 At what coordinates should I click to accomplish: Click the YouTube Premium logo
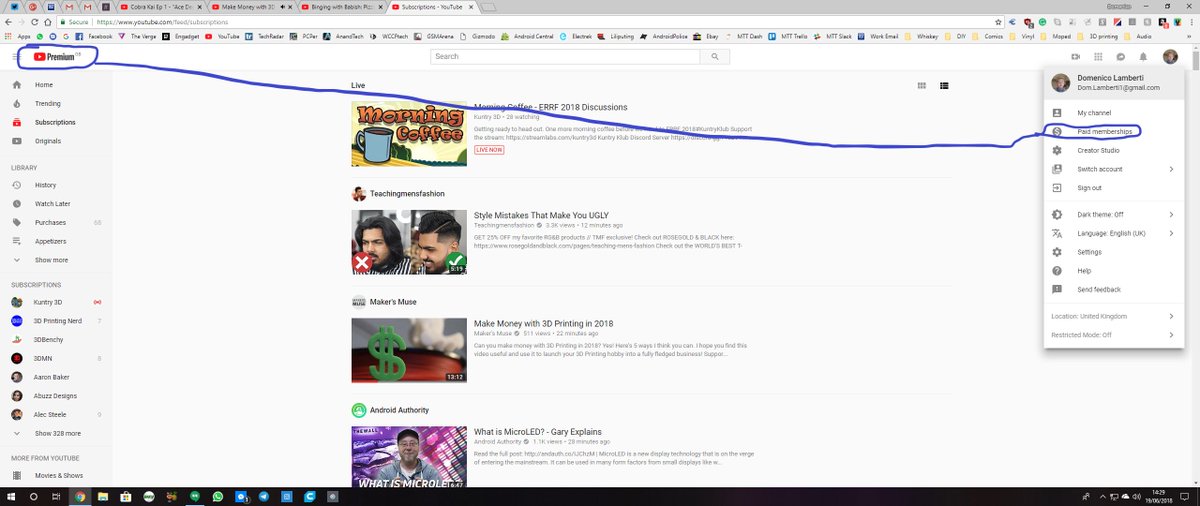(57, 57)
